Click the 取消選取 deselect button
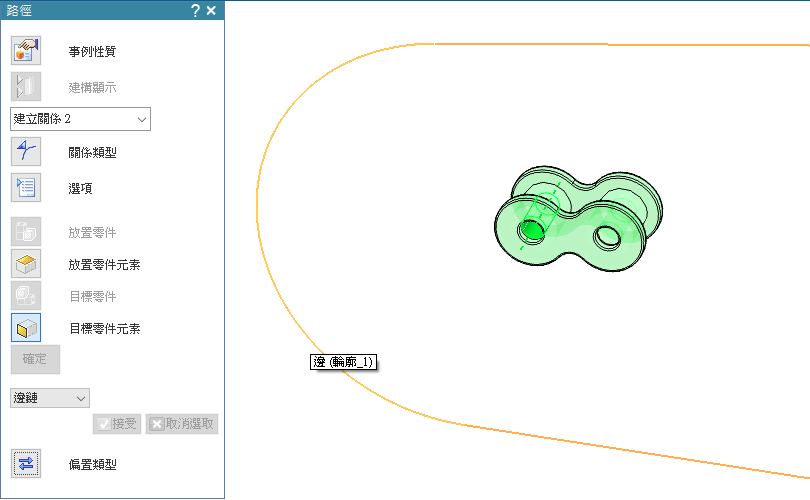Screen dimensions: 810x500 click(x=182, y=424)
